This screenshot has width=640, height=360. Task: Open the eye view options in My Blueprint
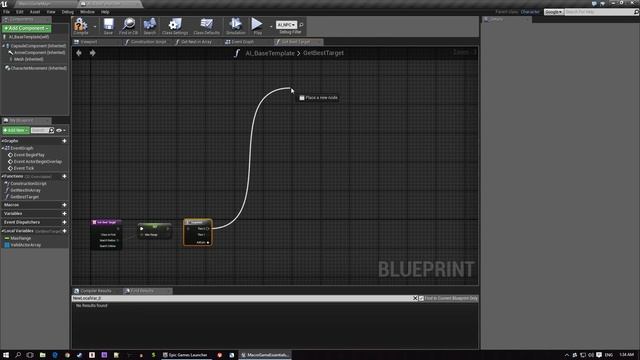coord(60,130)
